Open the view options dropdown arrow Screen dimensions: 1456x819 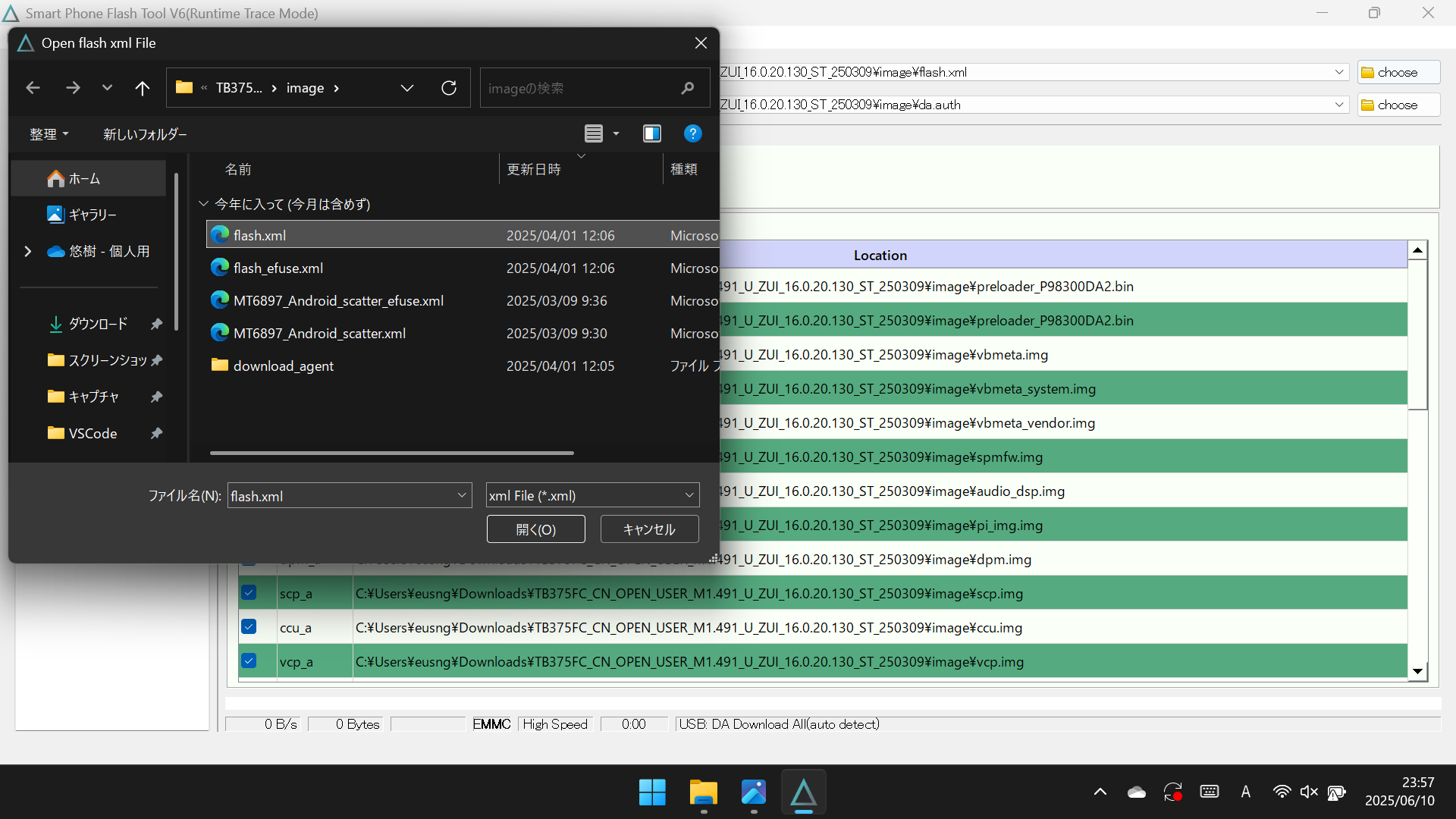click(x=615, y=133)
